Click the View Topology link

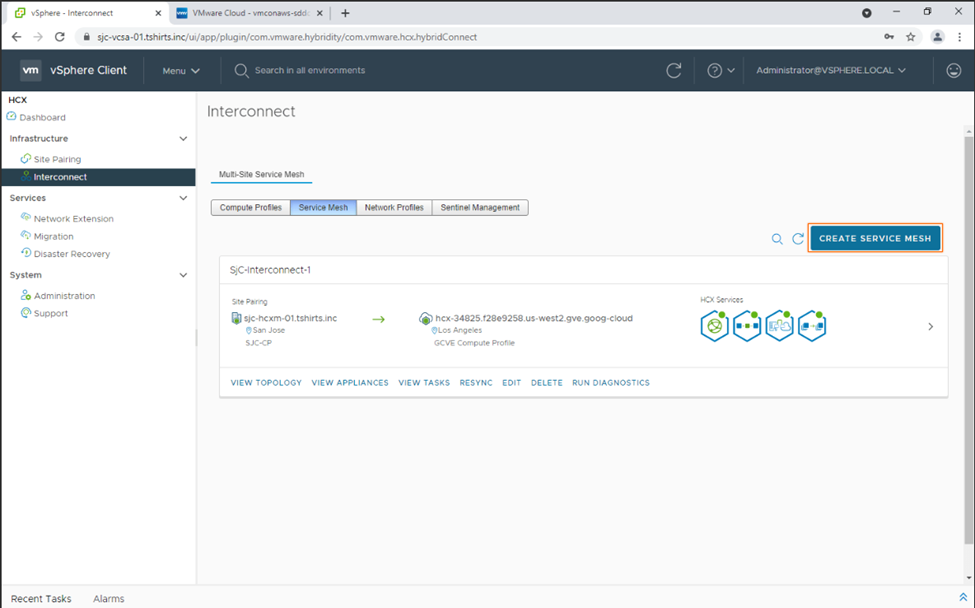pyautogui.click(x=266, y=383)
